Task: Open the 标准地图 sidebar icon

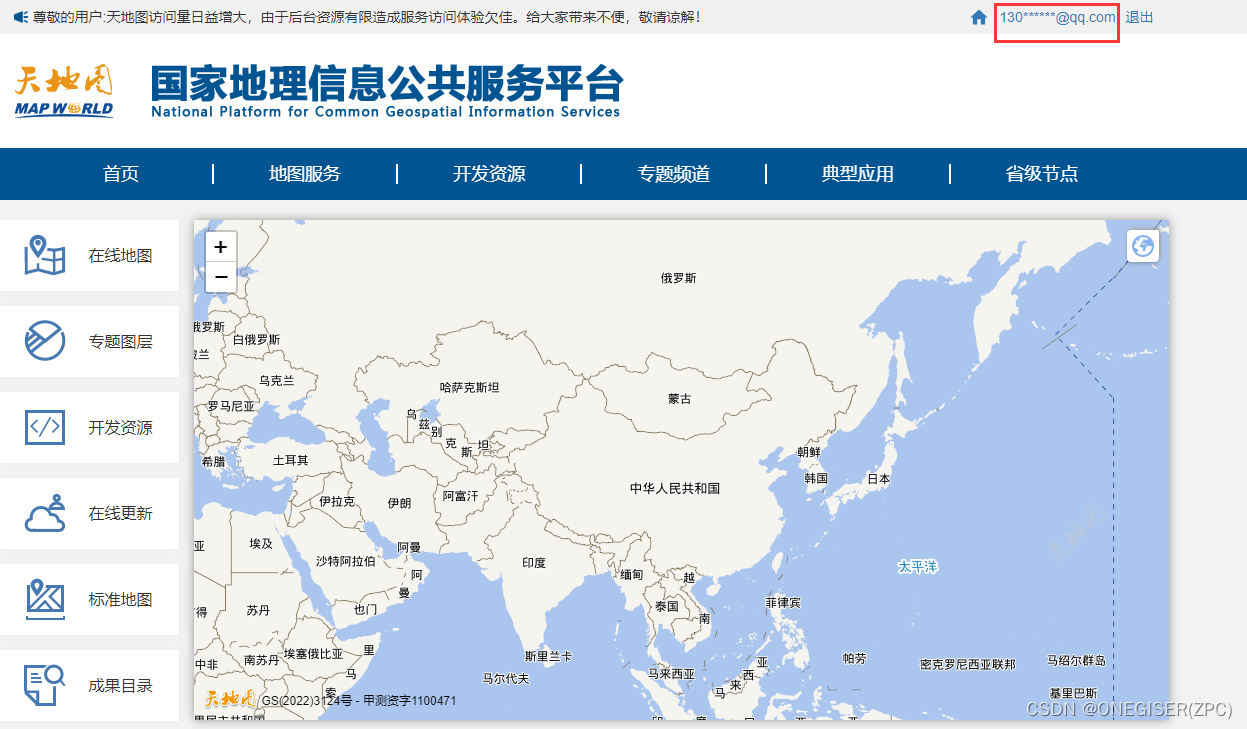Action: coord(44,599)
